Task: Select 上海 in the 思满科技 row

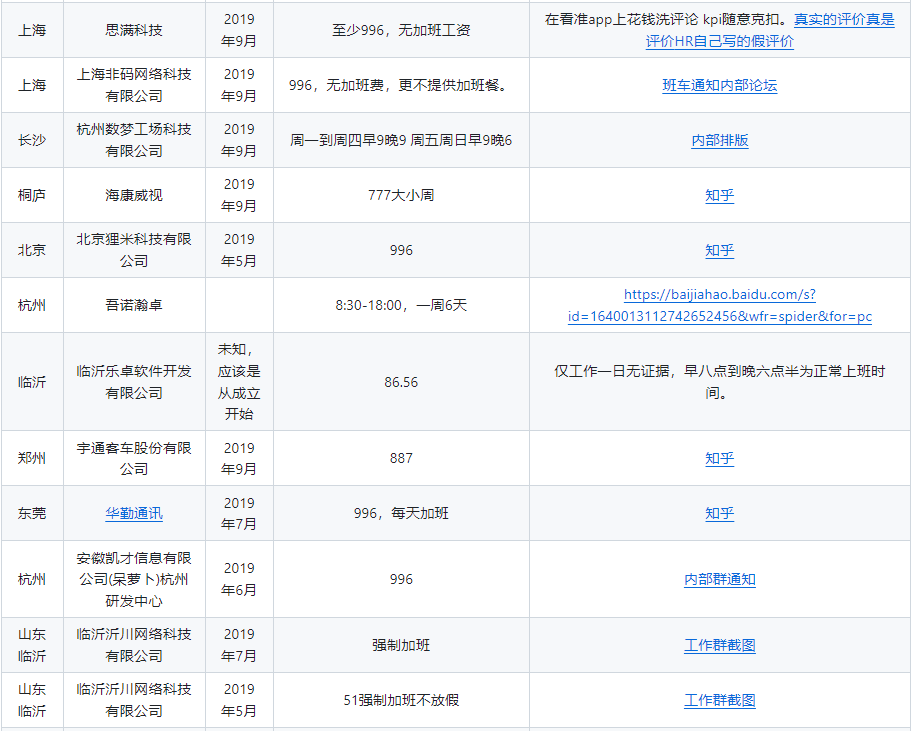Action: pos(32,30)
